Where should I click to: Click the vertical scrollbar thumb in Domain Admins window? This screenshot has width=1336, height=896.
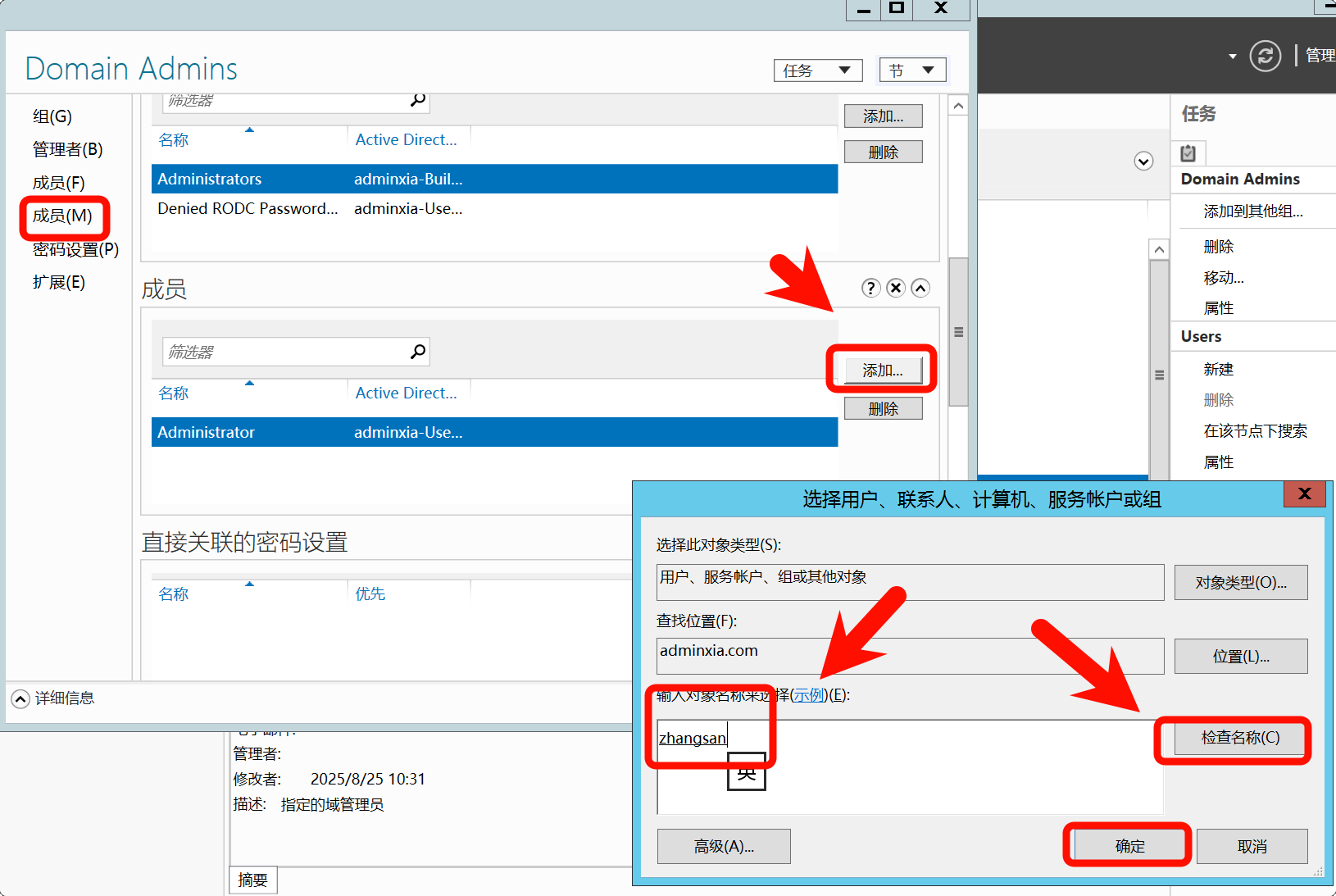pyautogui.click(x=958, y=332)
